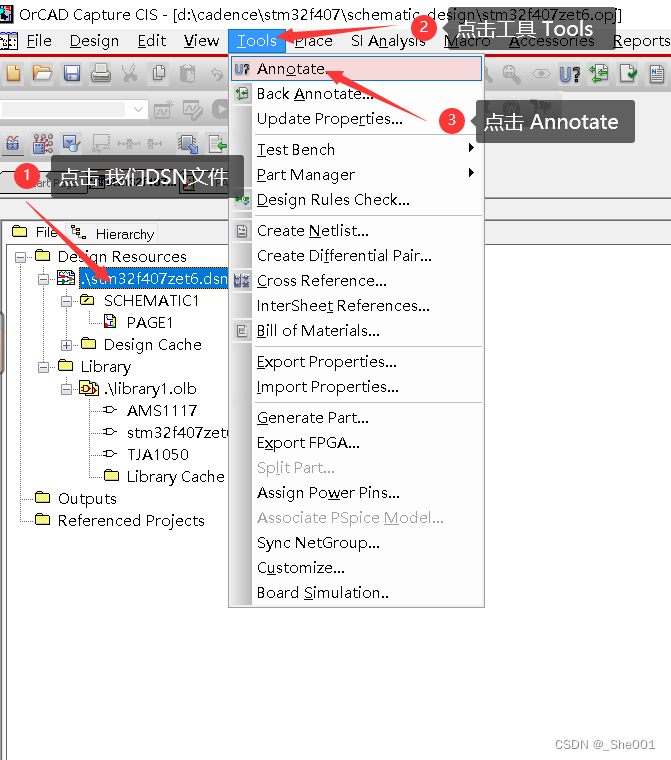Click the zoom magnifier toolbar icon

tap(511, 74)
